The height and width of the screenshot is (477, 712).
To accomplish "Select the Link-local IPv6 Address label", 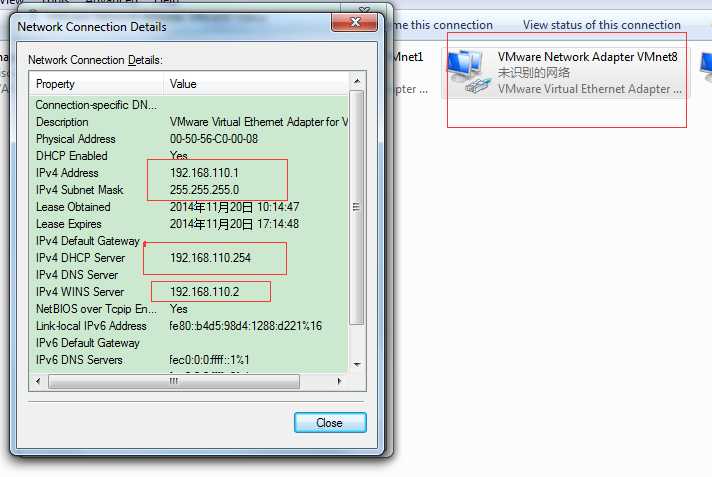I will pyautogui.click(x=91, y=326).
